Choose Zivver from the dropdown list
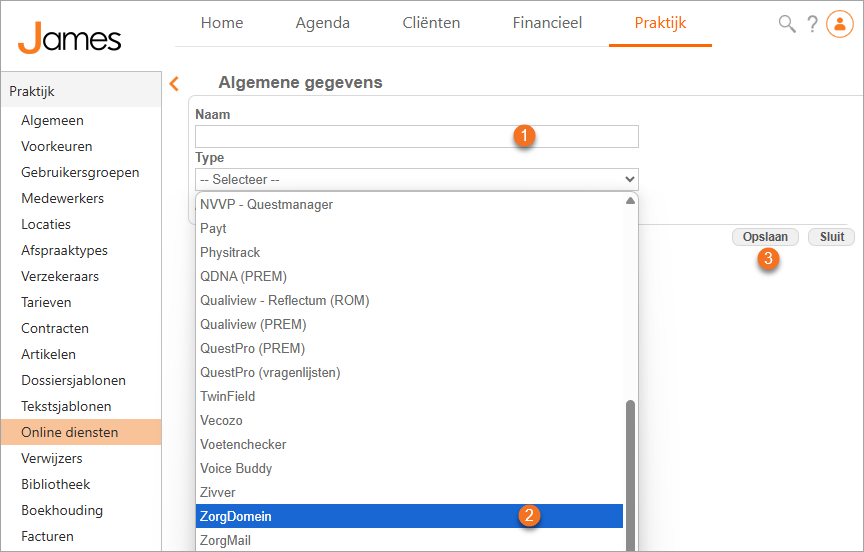 click(218, 492)
